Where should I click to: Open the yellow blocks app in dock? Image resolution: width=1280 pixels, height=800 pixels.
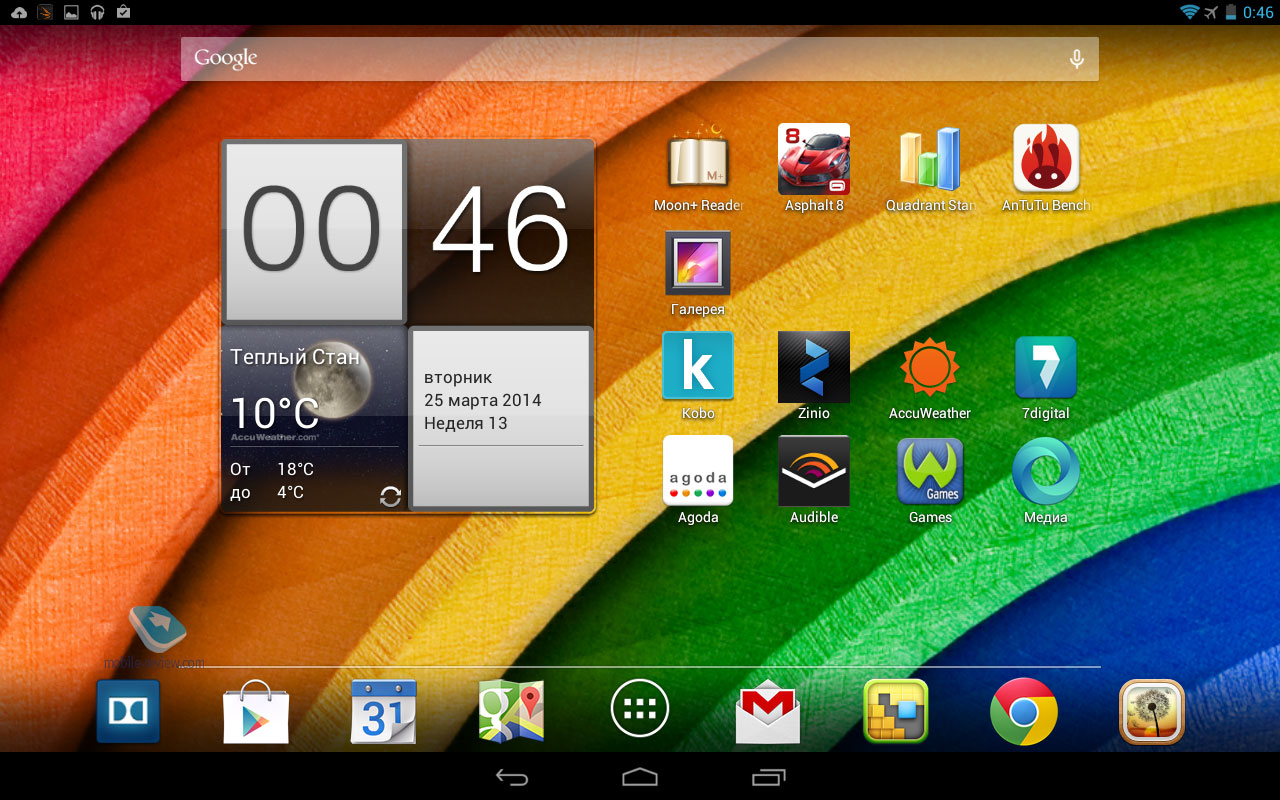(896, 711)
